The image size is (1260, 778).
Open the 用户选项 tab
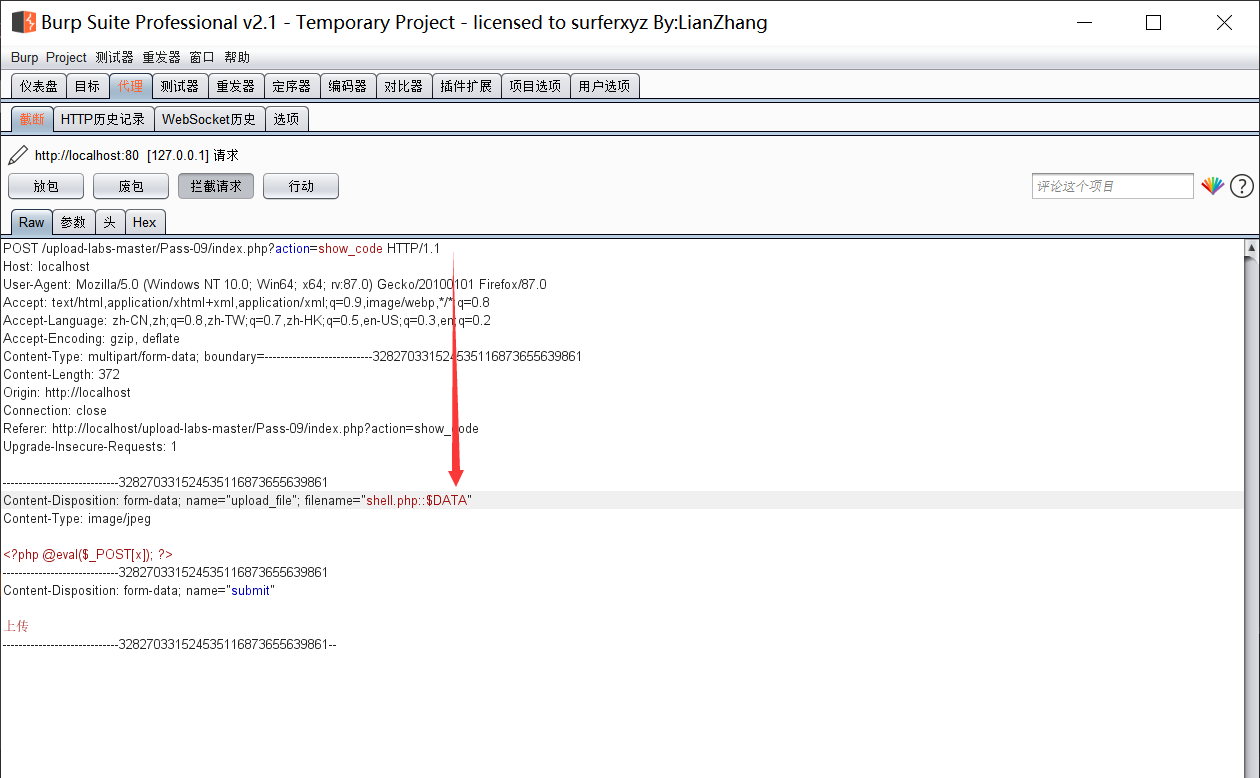point(604,86)
